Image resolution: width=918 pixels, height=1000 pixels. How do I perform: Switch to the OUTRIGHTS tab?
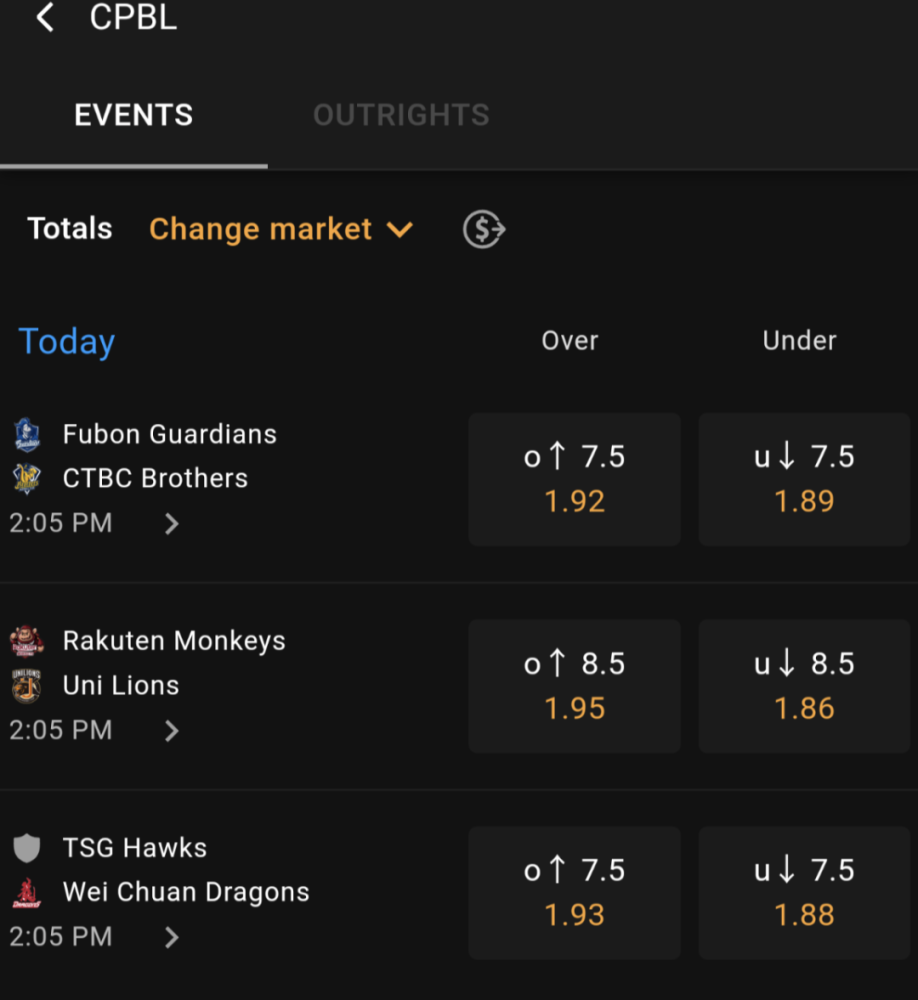(401, 115)
